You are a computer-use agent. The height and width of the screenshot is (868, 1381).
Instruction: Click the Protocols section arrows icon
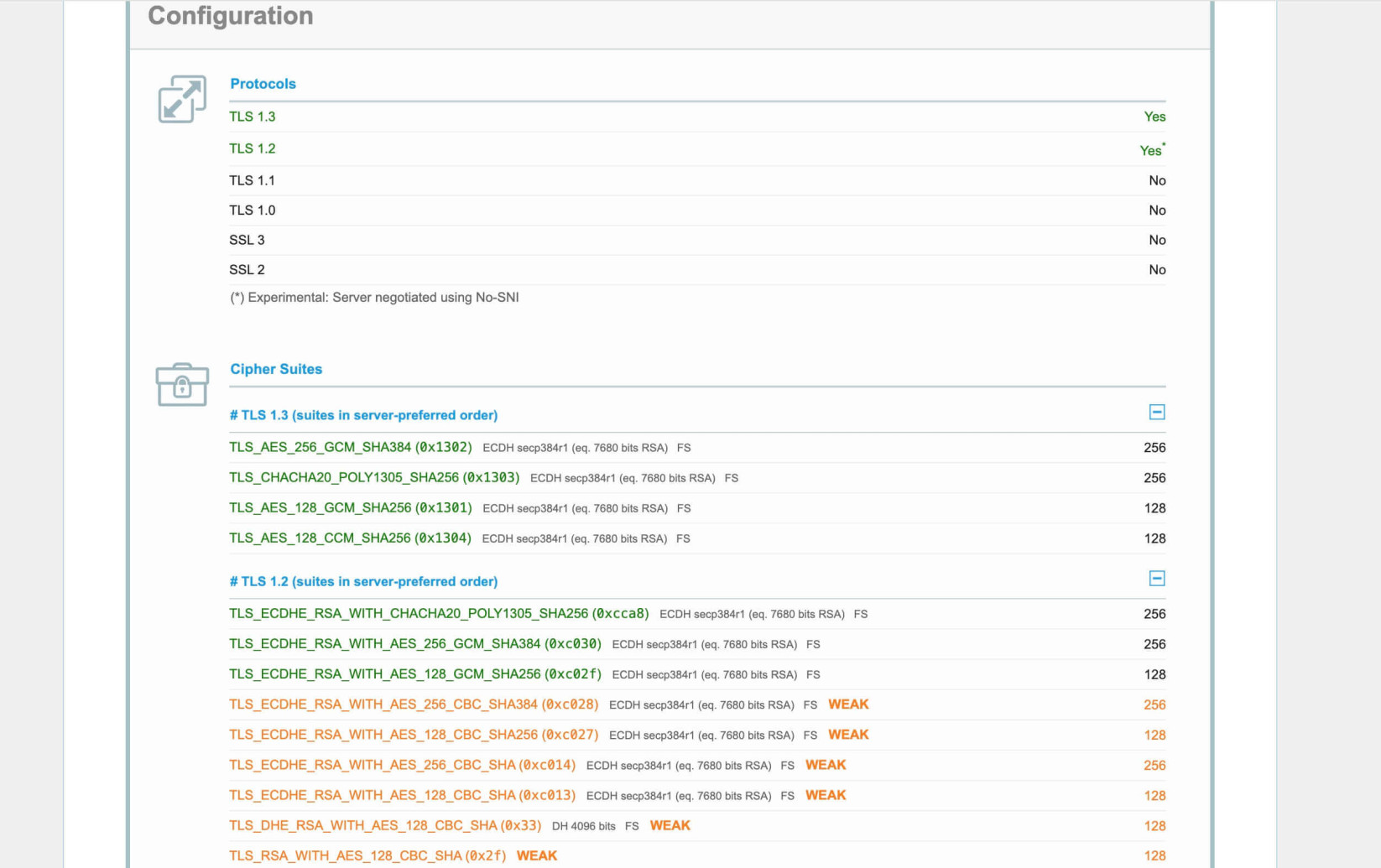click(x=182, y=99)
